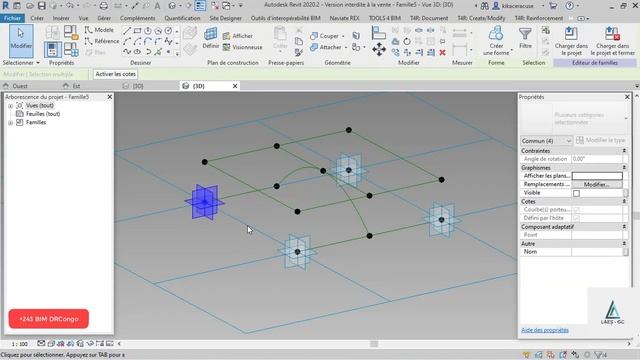
Task: Click the Référence line button
Action: tap(102, 41)
